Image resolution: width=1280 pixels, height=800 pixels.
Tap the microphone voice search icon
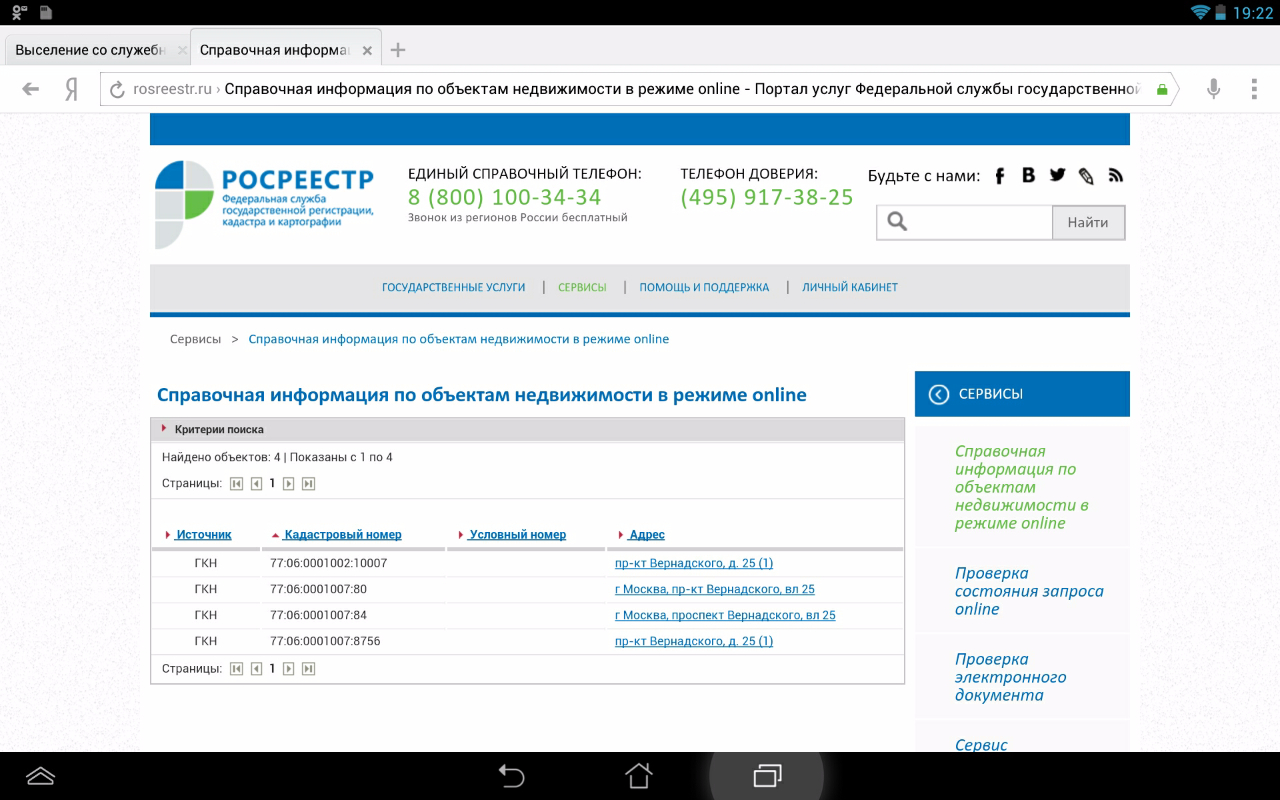click(1213, 89)
